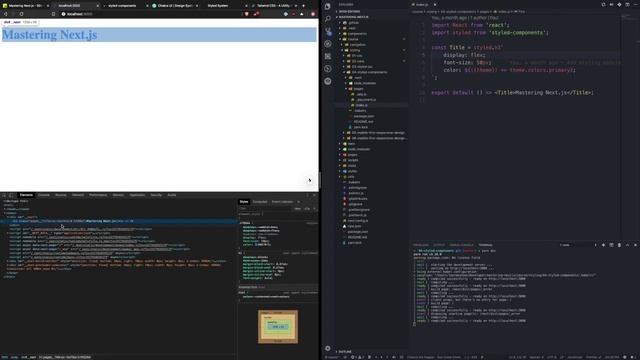
Task: Open Explorer view in VS Code activity bar
Action: click(x=327, y=6)
